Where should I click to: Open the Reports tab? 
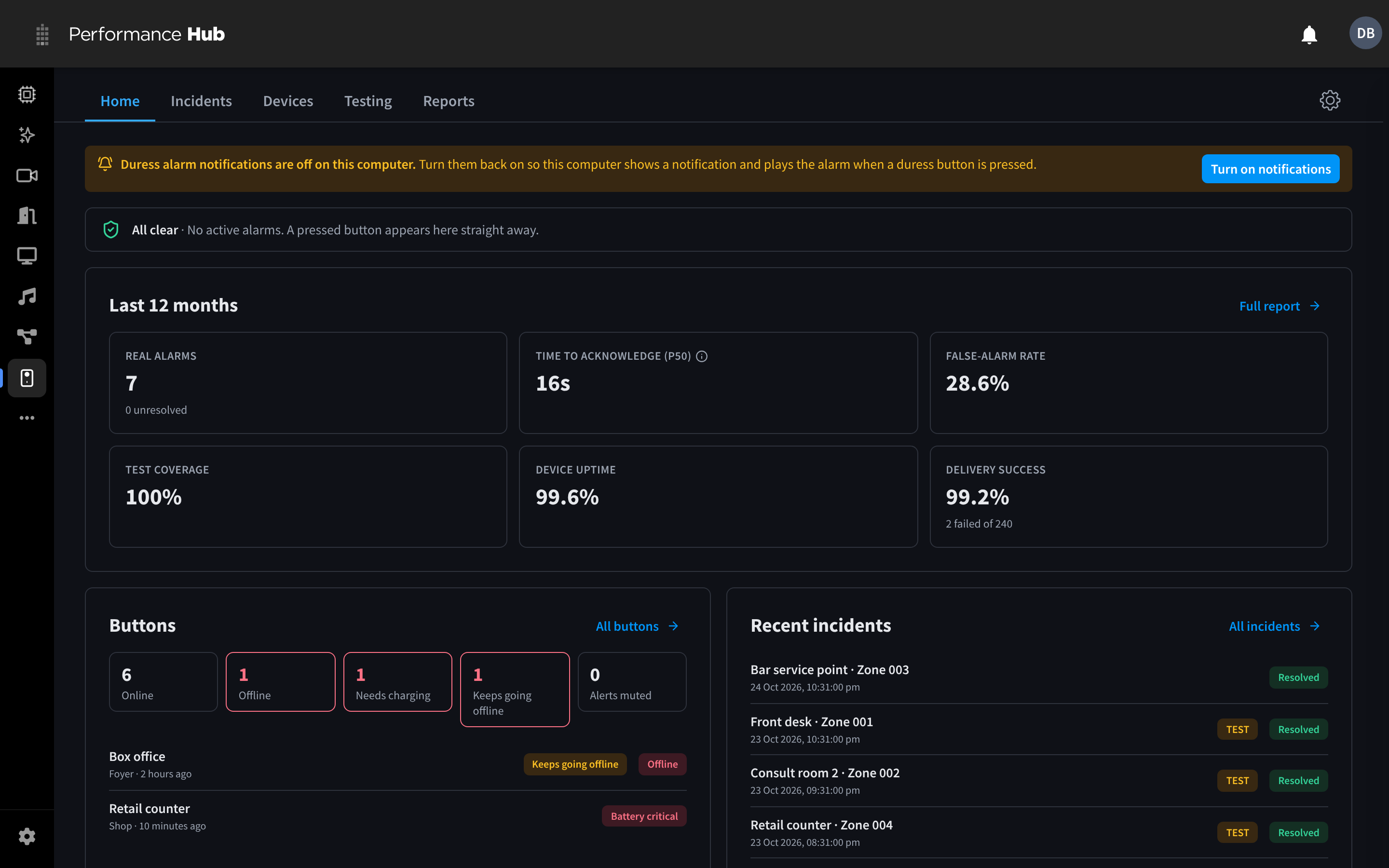click(x=448, y=101)
